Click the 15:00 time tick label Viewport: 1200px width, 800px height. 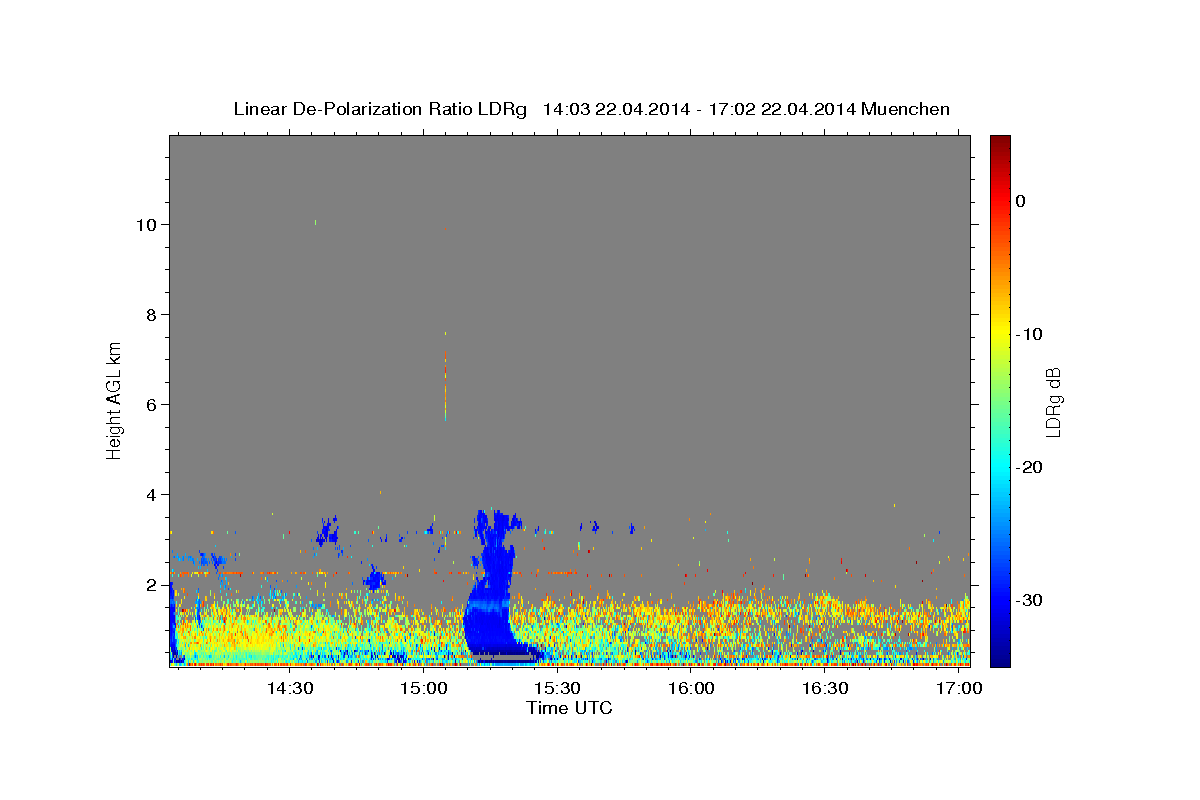424,689
